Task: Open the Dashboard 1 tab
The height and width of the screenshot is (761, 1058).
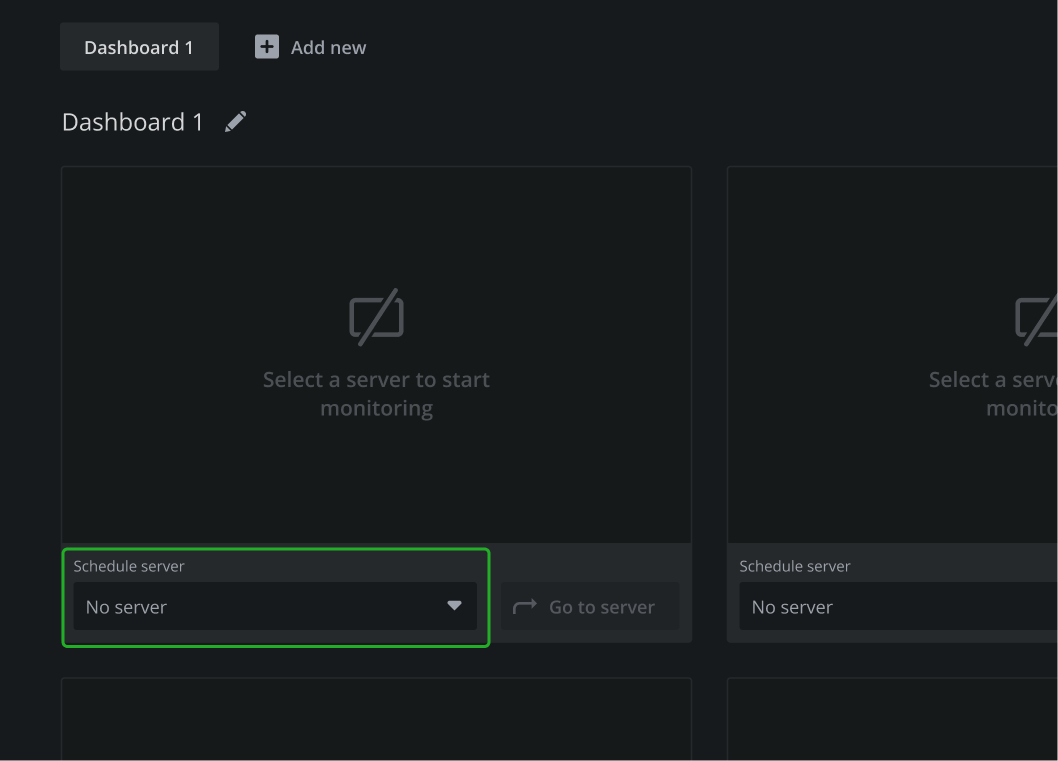Action: pos(139,47)
